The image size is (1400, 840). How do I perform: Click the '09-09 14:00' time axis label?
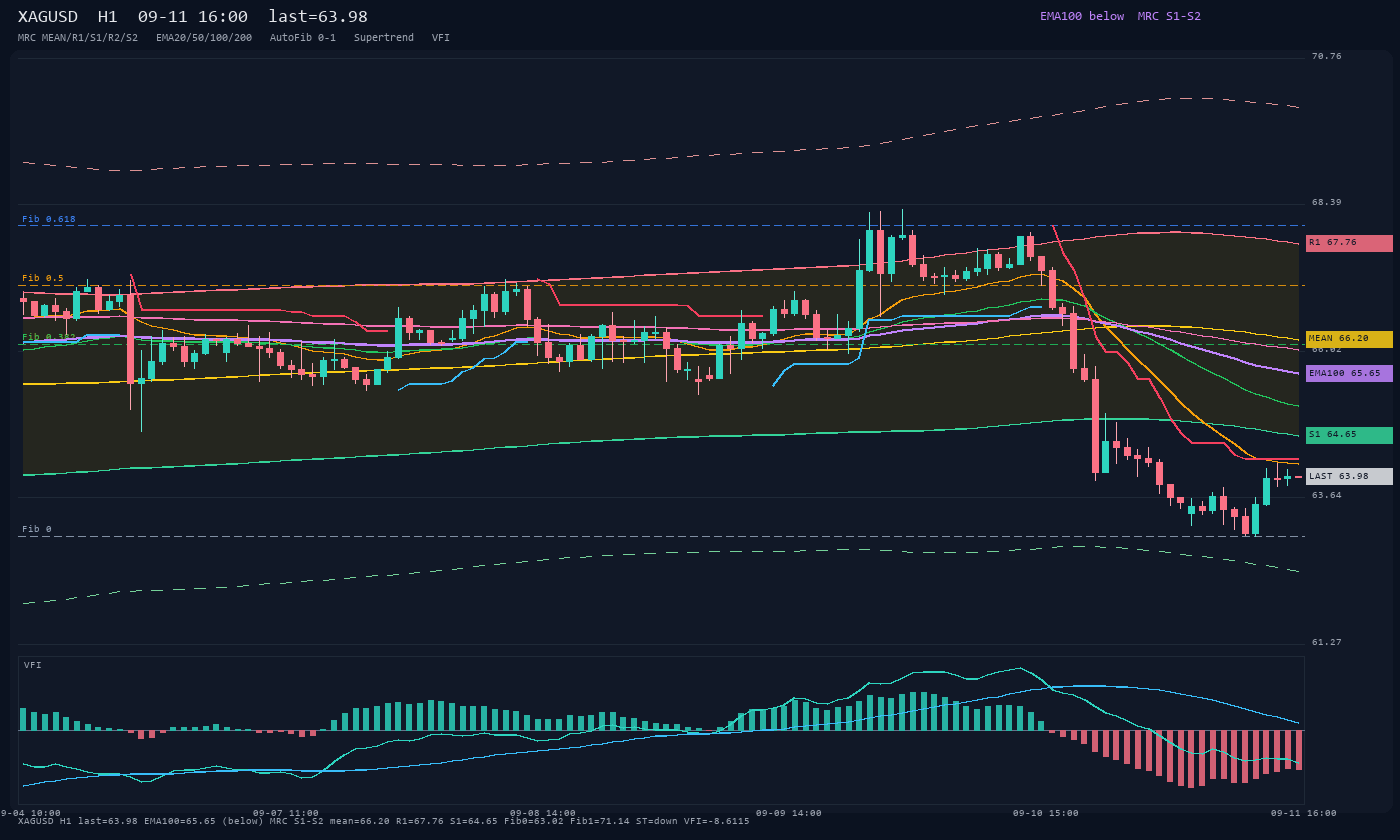pos(789,813)
